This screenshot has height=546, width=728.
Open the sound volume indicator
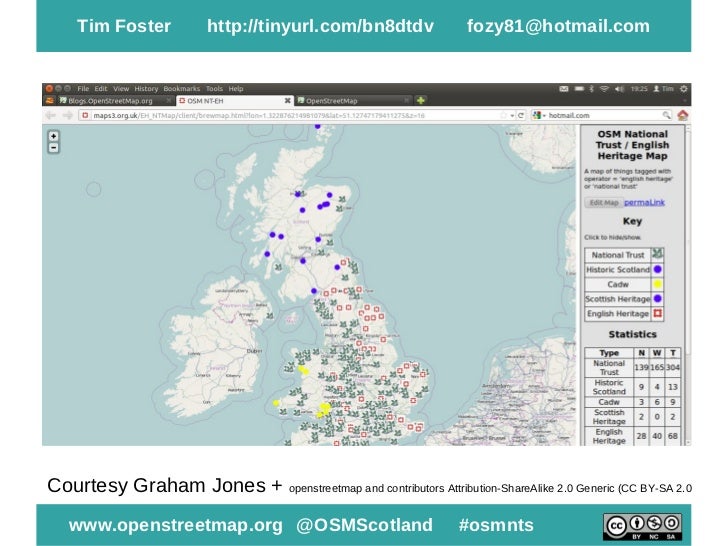[x=619, y=89]
